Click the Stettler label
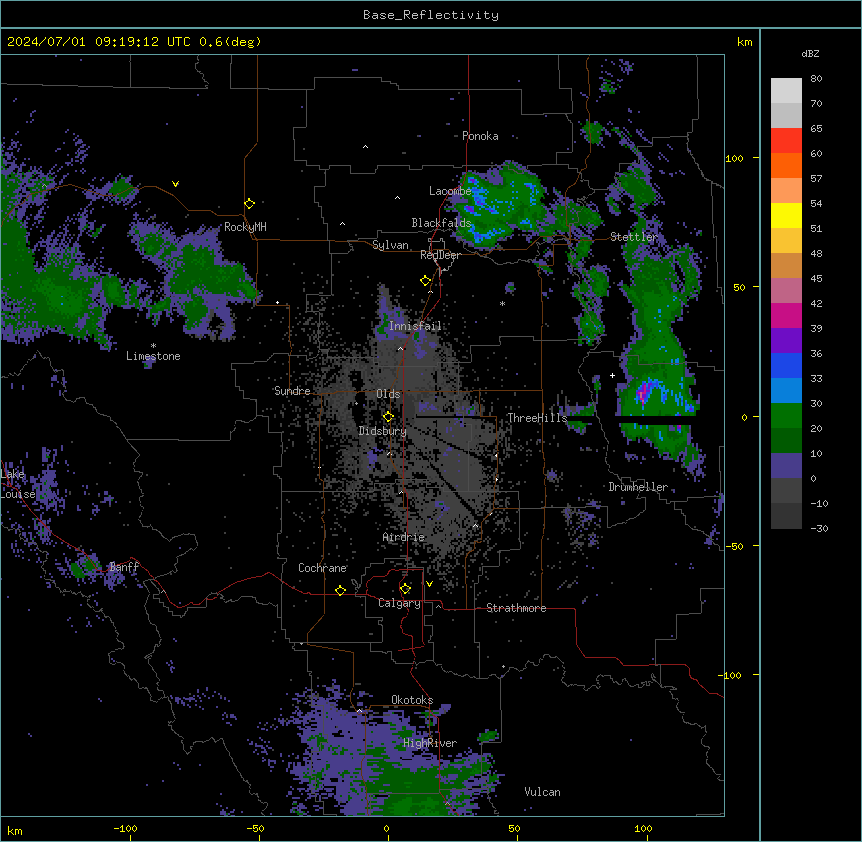The image size is (862, 842). click(634, 237)
